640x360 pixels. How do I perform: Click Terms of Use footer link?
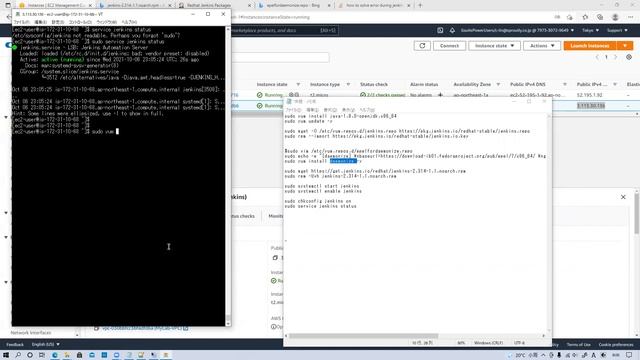tap(578, 344)
